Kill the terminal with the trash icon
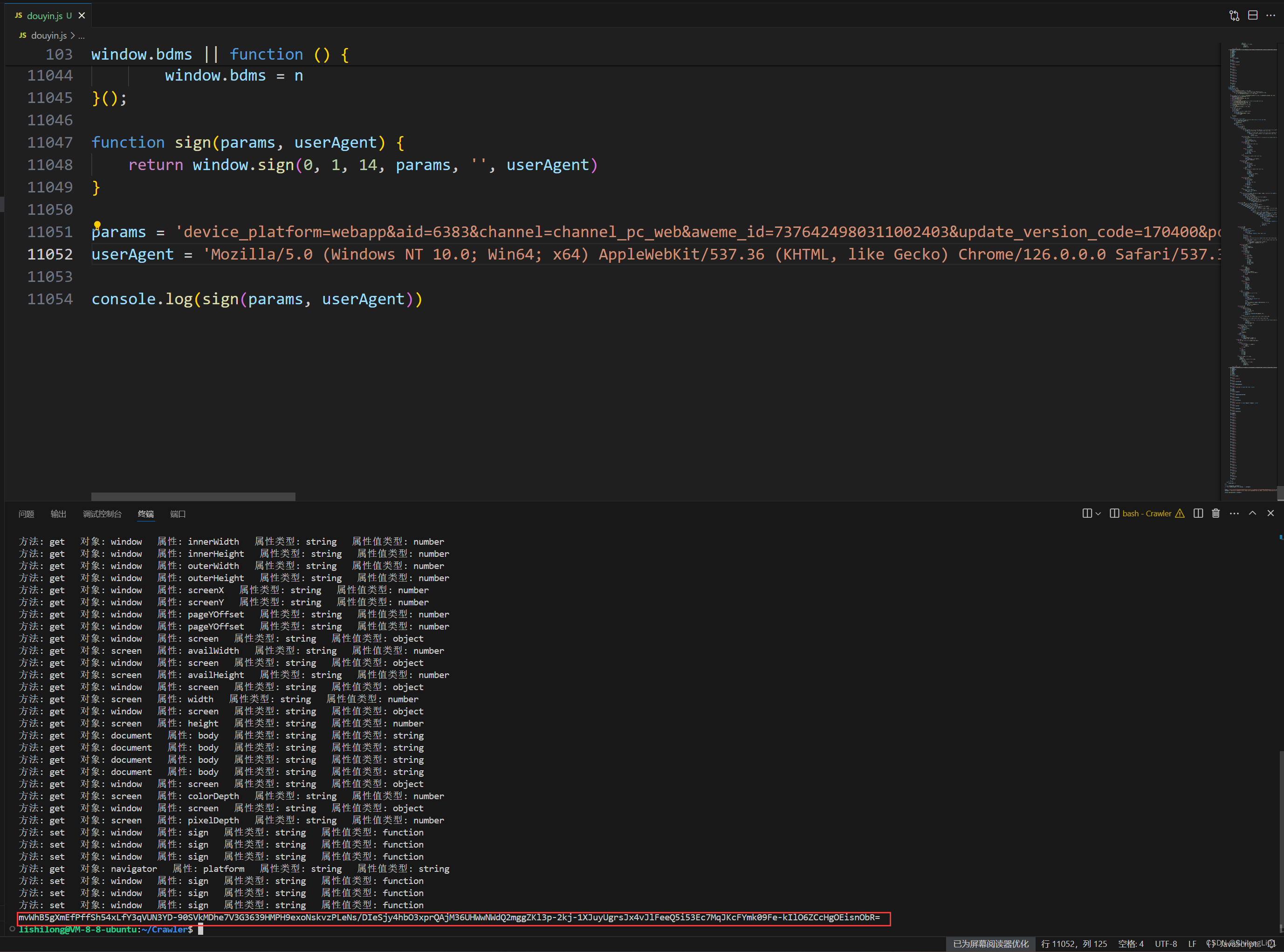This screenshot has height=952, width=1284. click(1215, 514)
